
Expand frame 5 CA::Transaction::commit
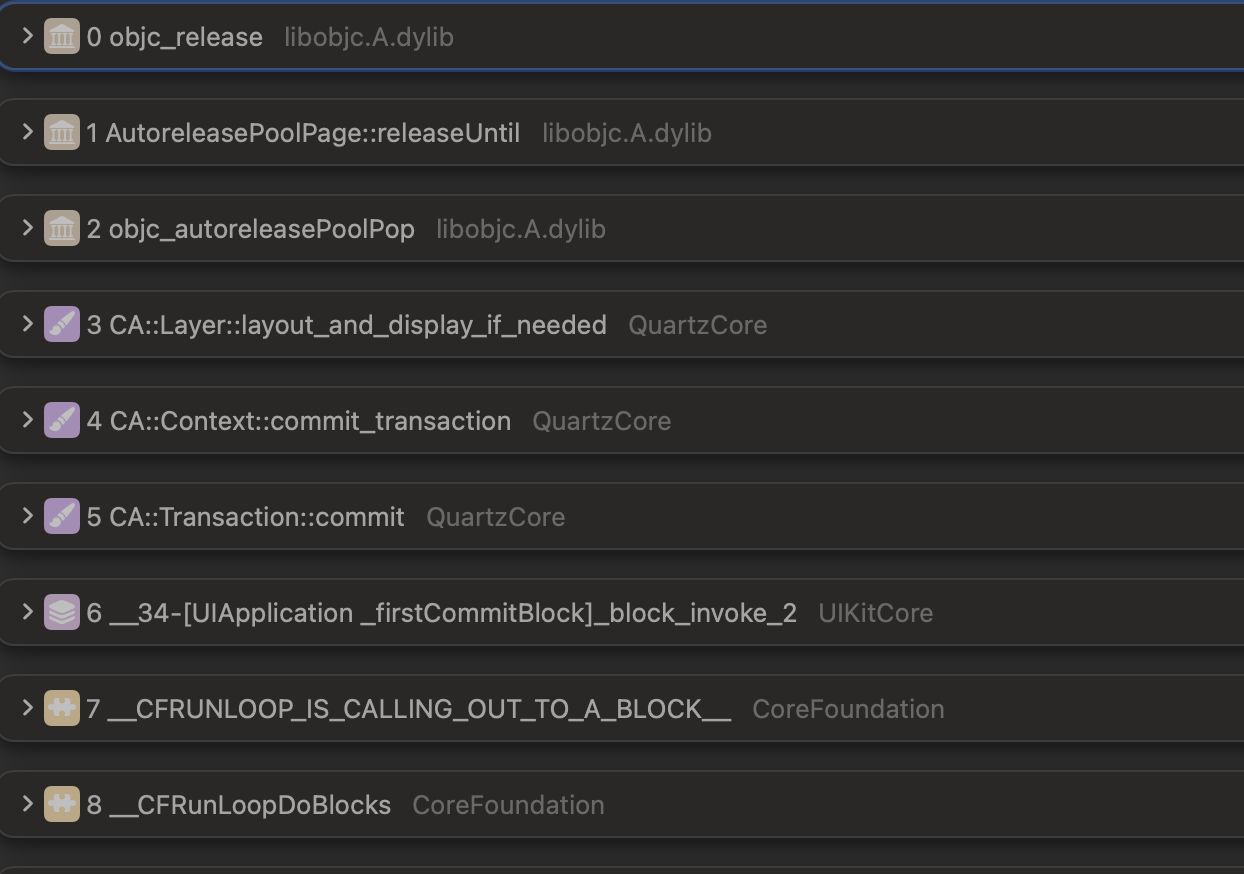(x=28, y=517)
